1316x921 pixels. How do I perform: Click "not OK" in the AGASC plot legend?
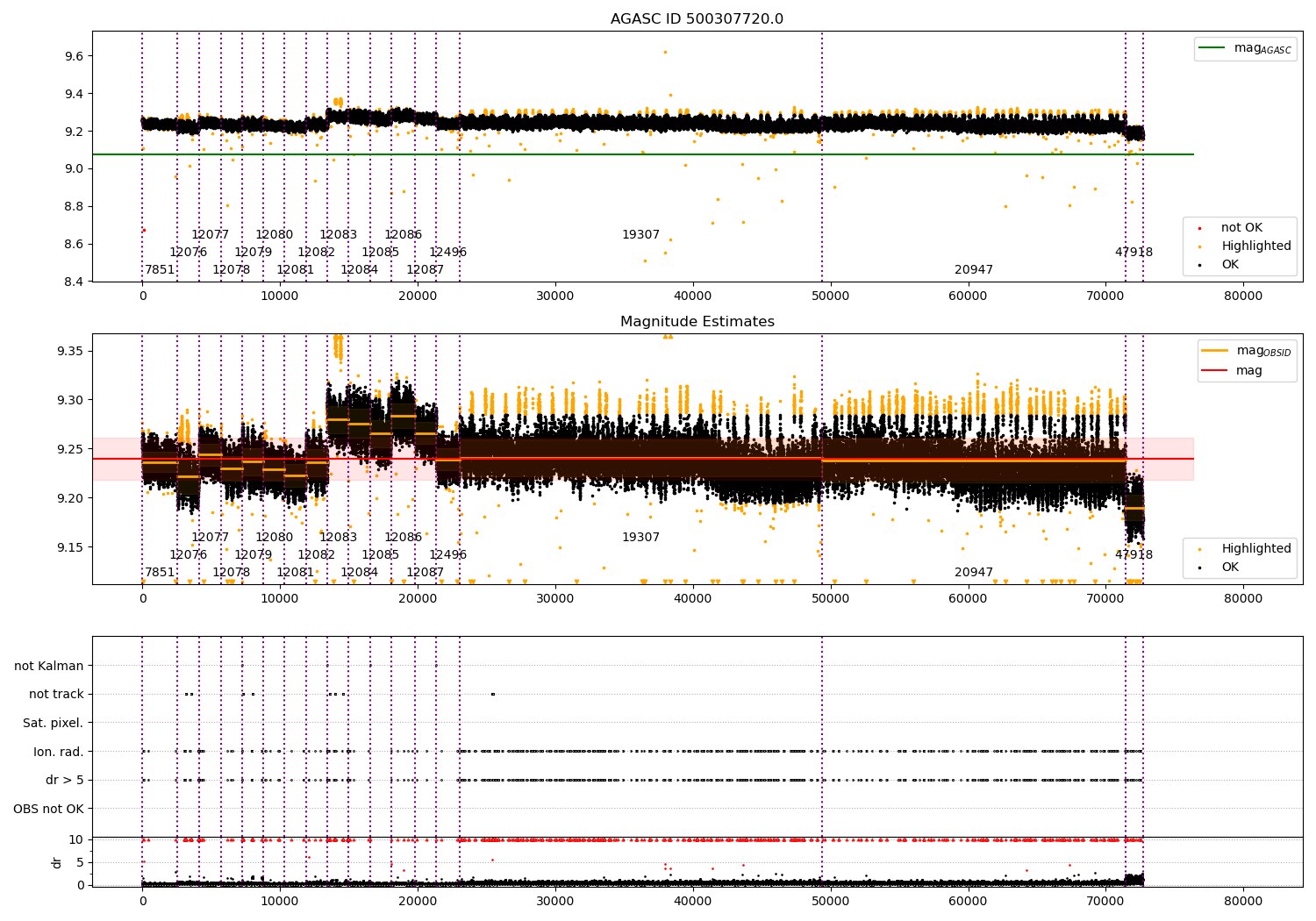click(1241, 228)
